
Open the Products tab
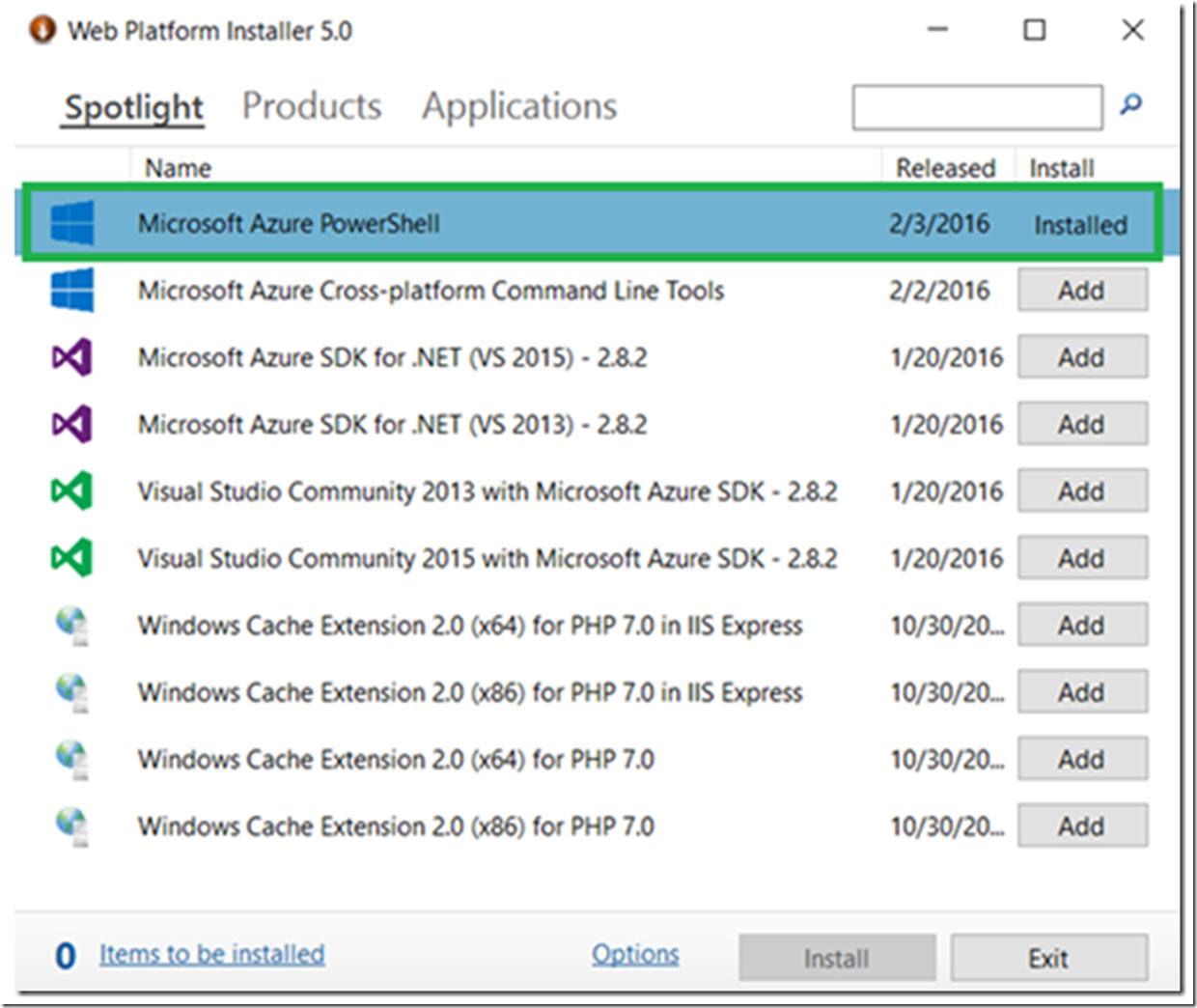point(312,106)
